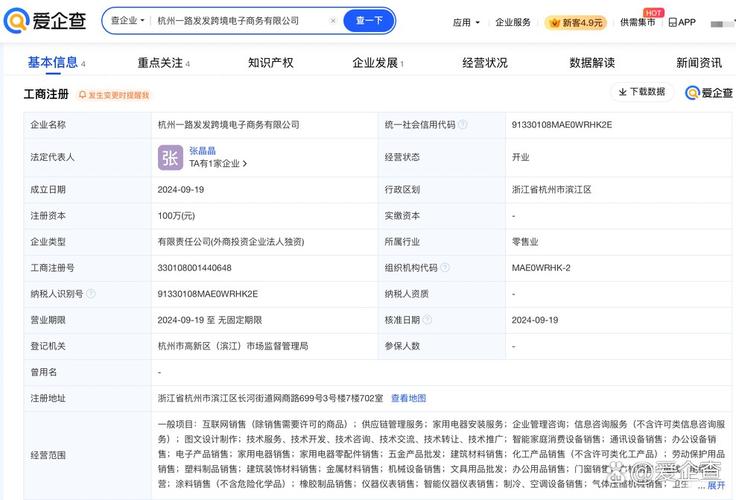Select the registration number 330108001440648

(194, 268)
